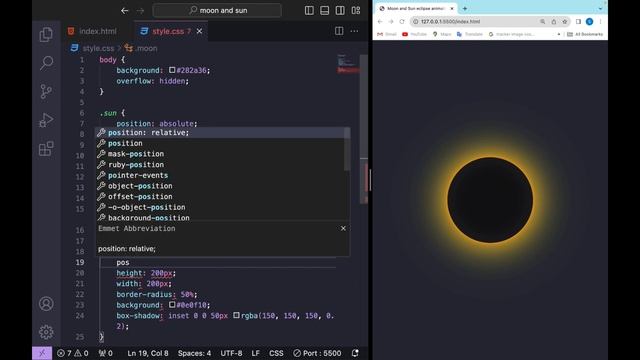
Task: Share this page from Chrome address bar
Action: (553, 22)
